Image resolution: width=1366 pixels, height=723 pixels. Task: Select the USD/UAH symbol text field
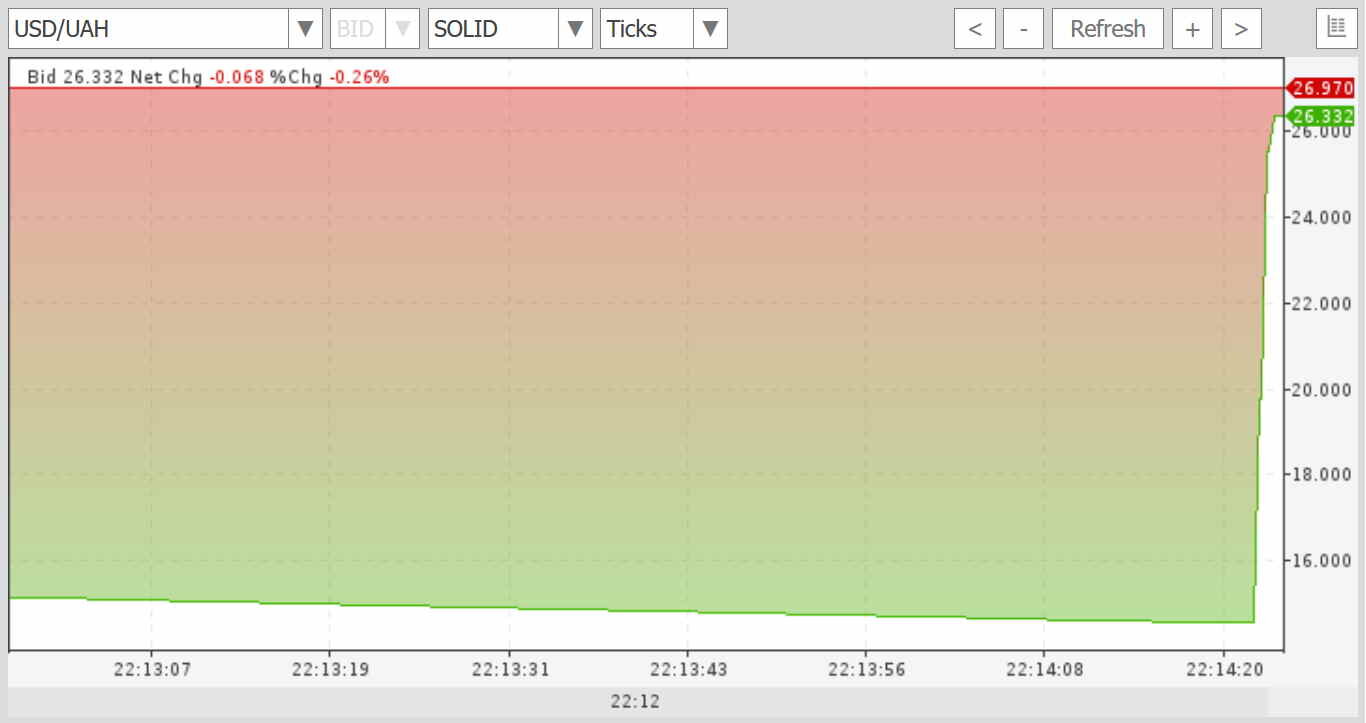(148, 29)
